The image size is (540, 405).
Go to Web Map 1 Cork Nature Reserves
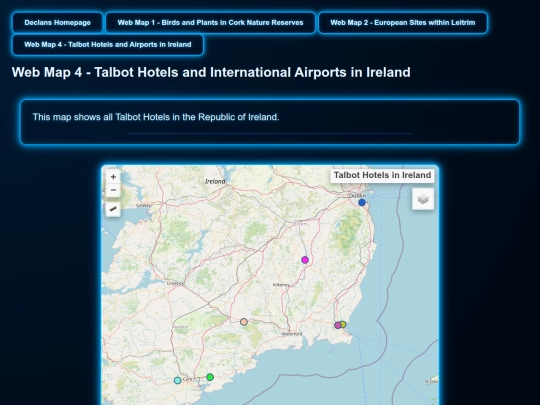210,23
